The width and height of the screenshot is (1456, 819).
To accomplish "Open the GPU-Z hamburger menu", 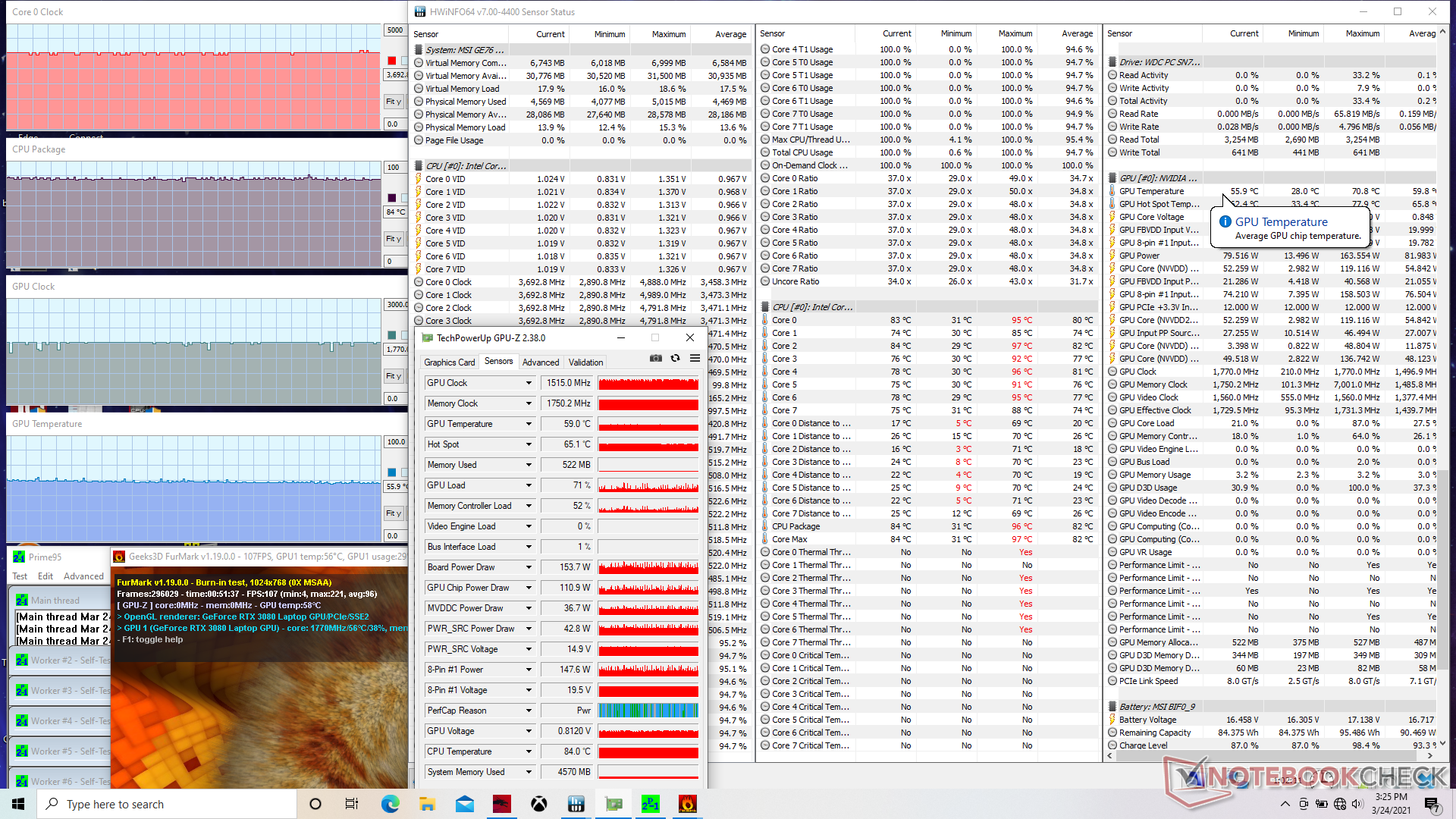I will click(x=695, y=358).
